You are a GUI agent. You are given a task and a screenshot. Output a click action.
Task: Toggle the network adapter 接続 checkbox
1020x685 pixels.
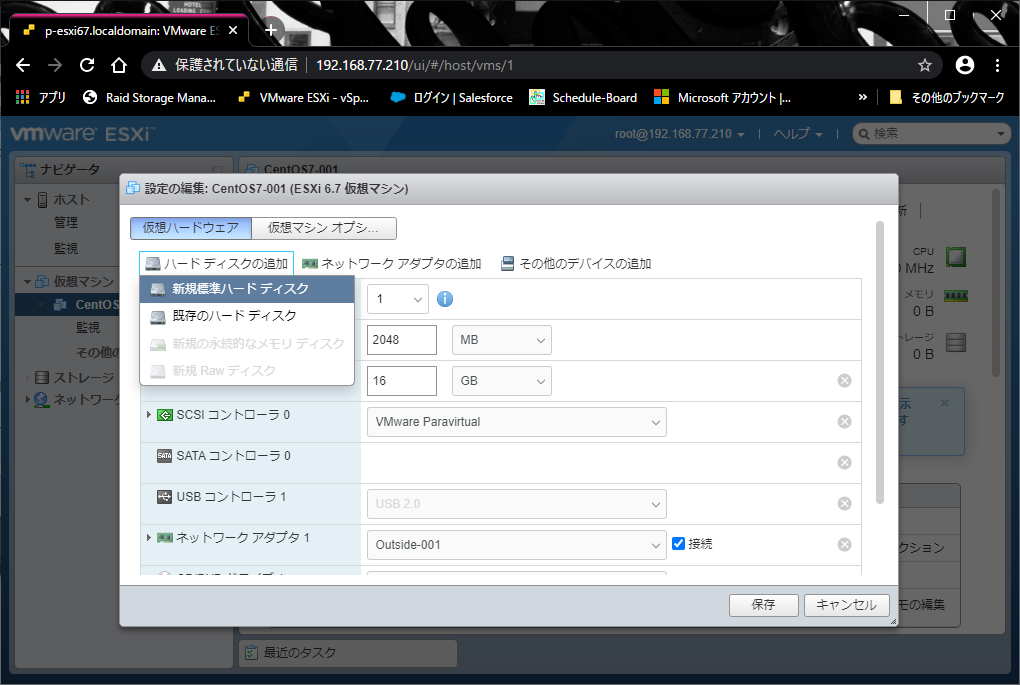678,544
